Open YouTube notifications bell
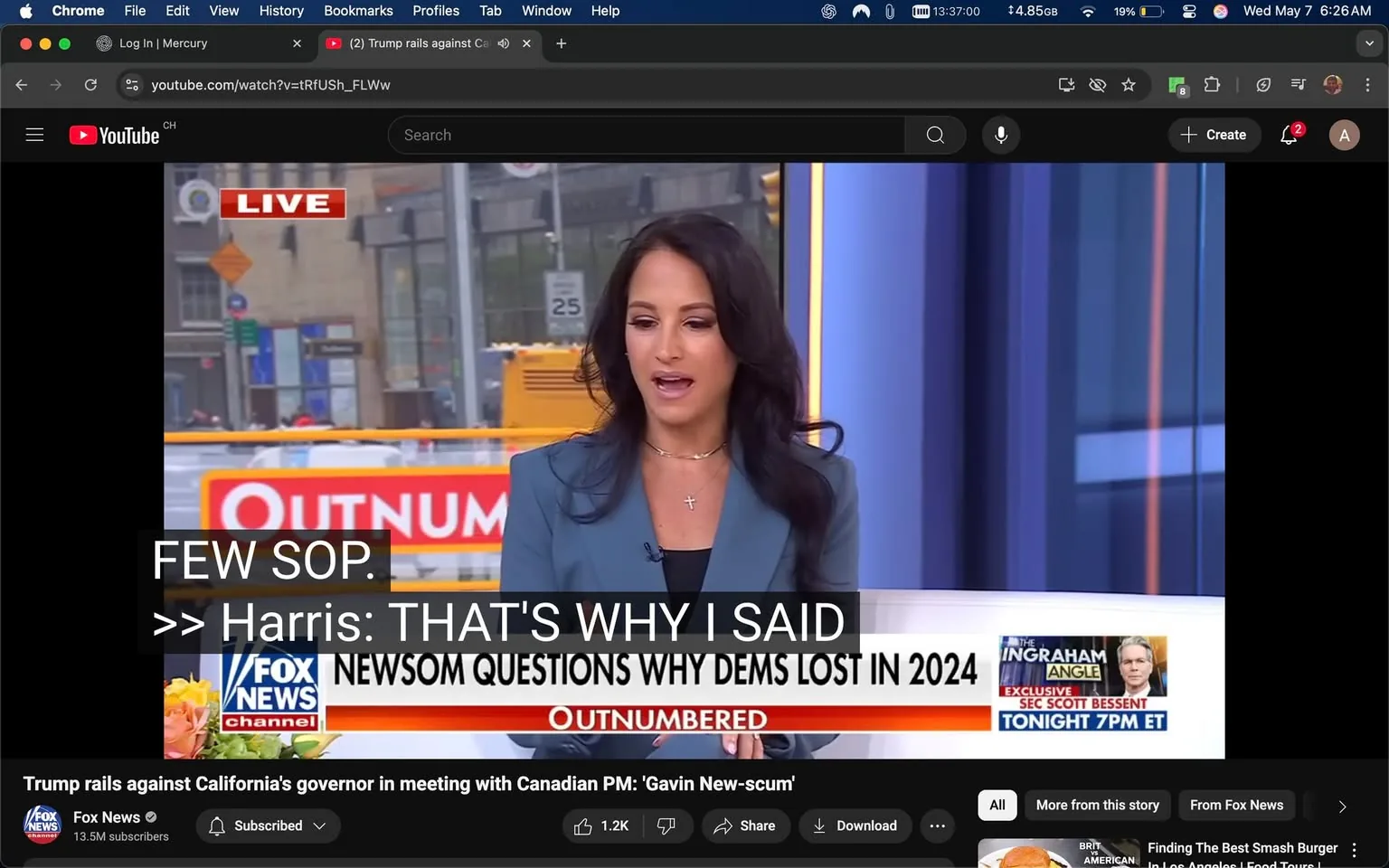 pos(1288,134)
